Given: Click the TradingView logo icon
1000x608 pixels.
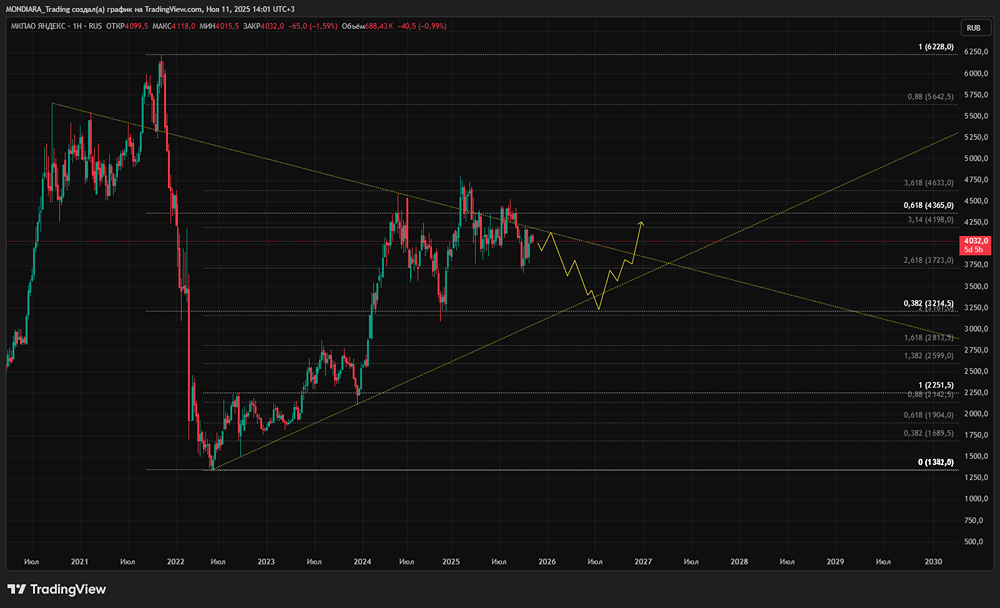Looking at the screenshot, I should [17, 589].
